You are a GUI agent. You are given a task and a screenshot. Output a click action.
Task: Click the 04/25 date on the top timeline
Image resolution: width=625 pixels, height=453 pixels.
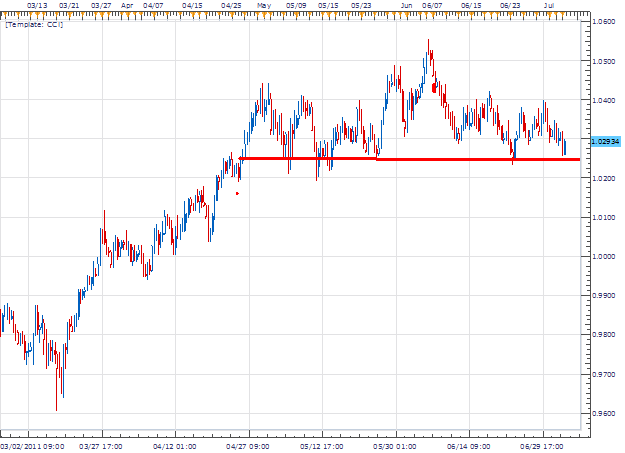231,6
